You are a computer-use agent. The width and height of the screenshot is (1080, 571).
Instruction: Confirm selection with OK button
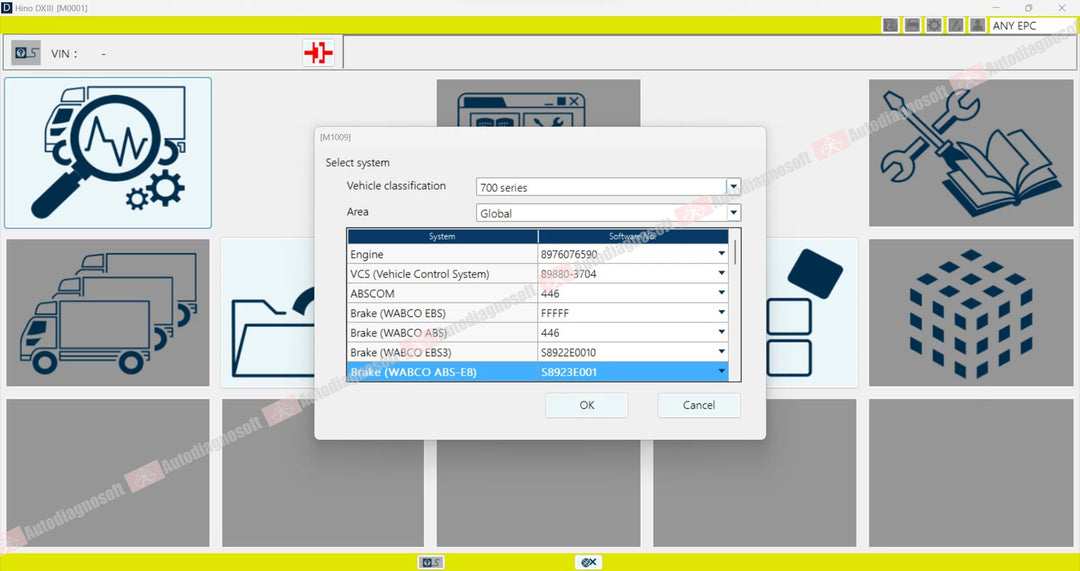587,405
